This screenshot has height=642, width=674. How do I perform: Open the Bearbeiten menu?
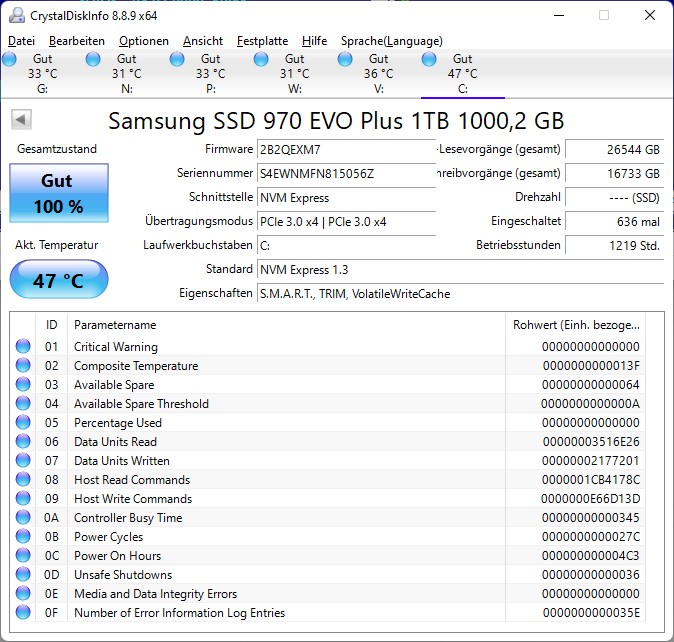click(x=77, y=41)
